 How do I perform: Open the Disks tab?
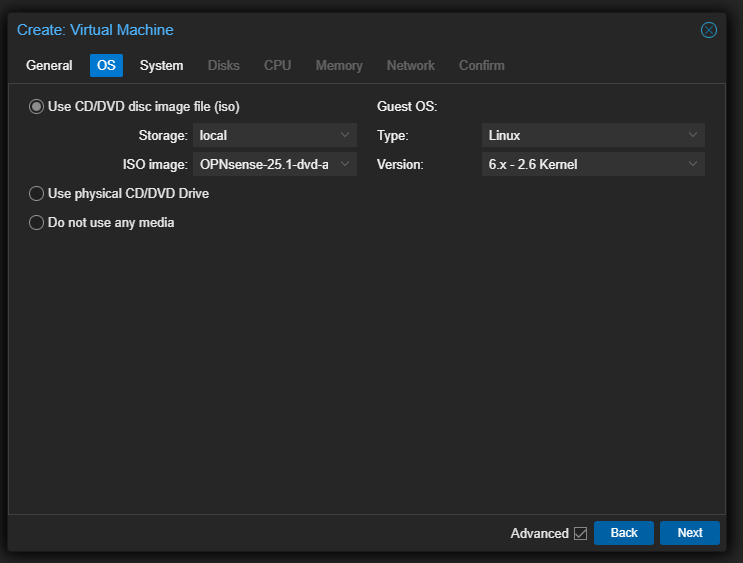[x=224, y=65]
